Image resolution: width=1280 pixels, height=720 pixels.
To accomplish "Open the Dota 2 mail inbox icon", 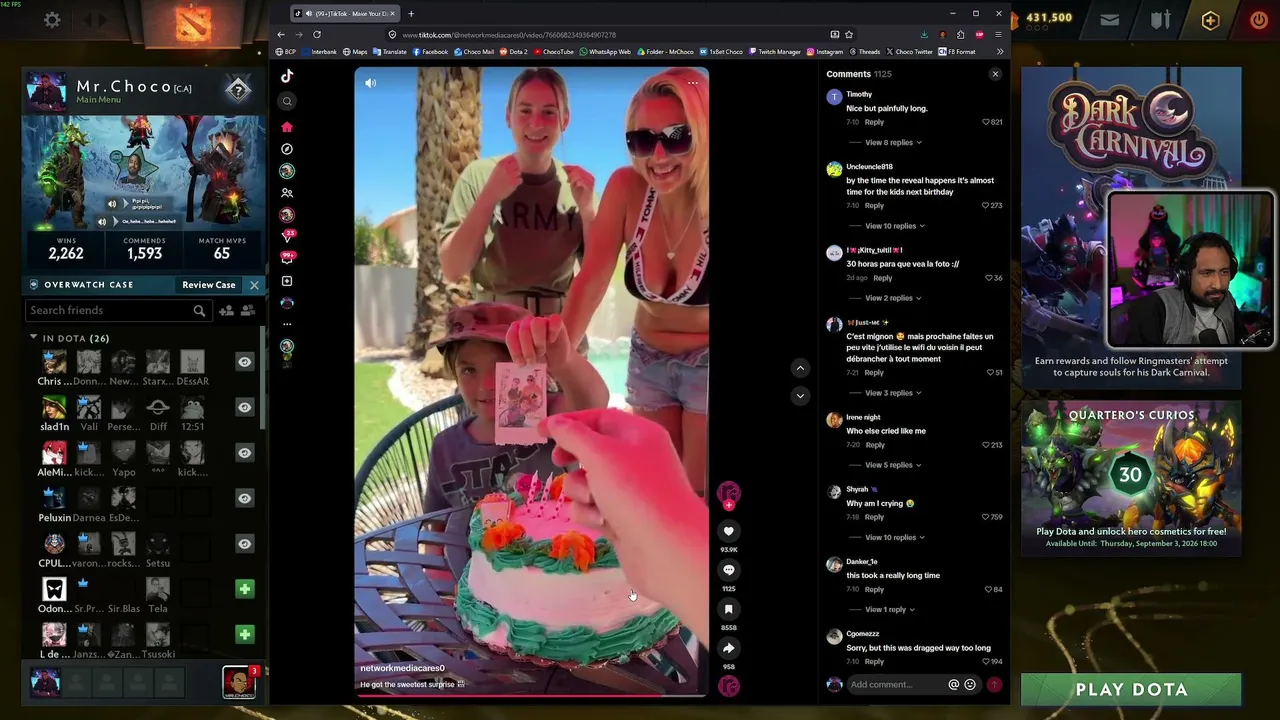I will coord(1110,19).
